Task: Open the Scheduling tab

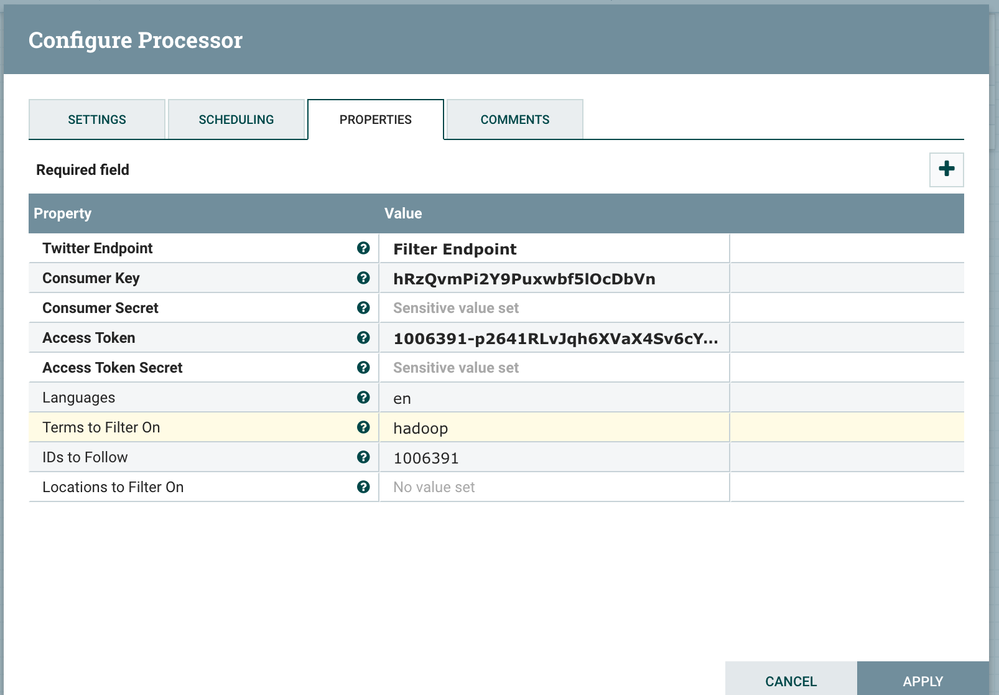Action: click(236, 120)
